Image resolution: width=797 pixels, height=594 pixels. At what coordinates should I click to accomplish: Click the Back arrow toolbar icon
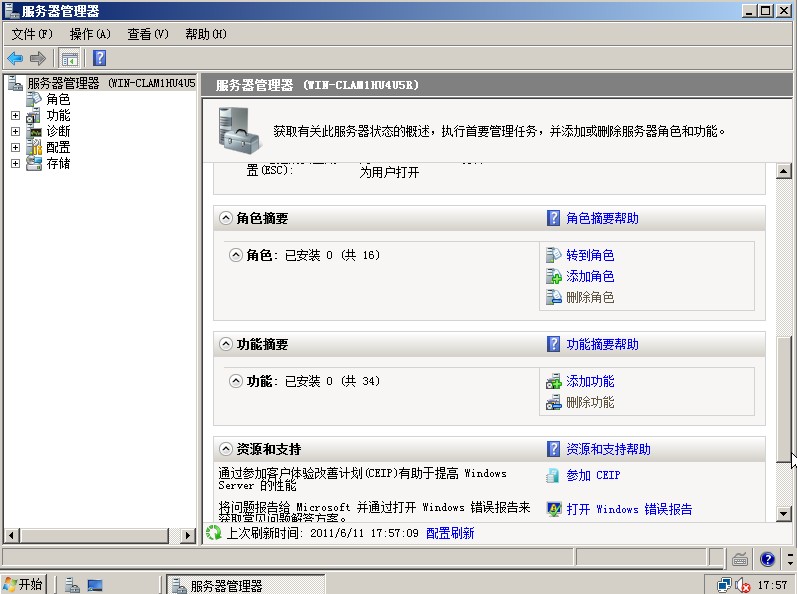15,58
